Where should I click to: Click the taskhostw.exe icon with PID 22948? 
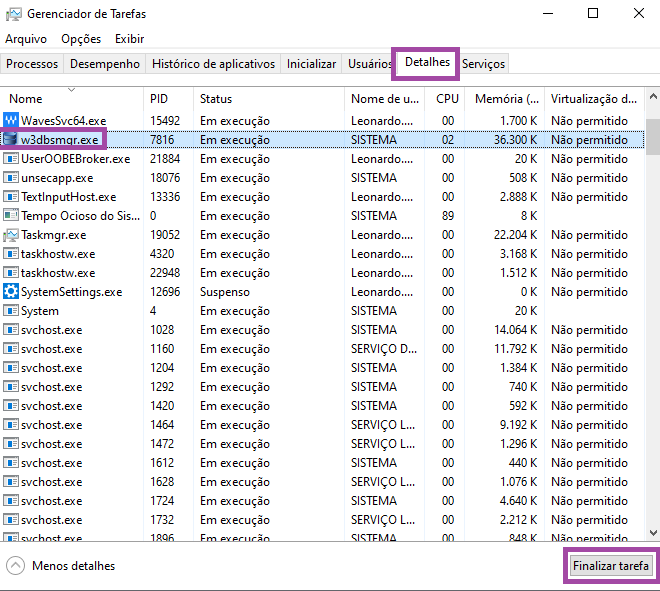click(11, 273)
